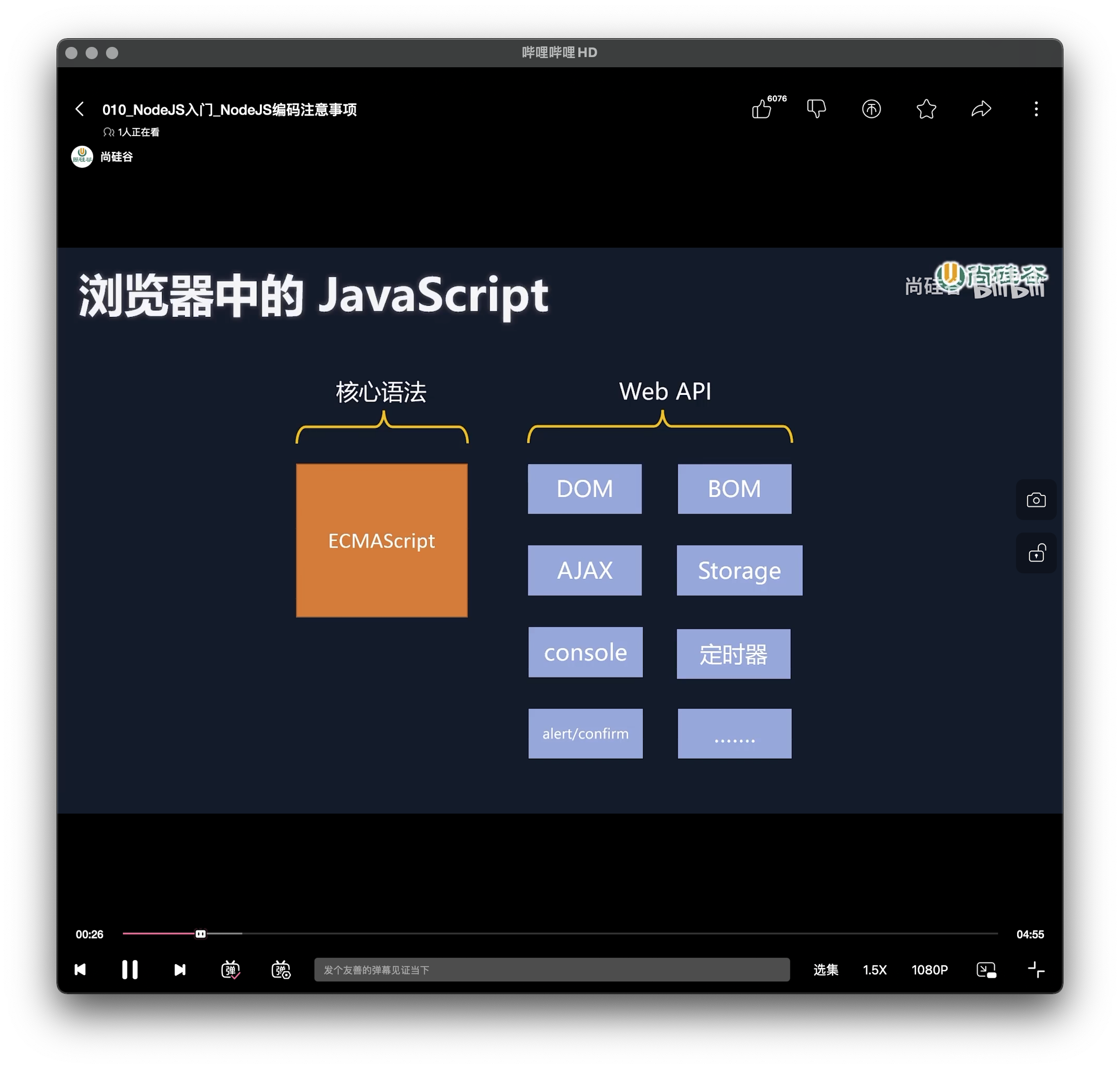This screenshot has width=1120, height=1069.
Task: Add video to favorites with star
Action: point(926,109)
